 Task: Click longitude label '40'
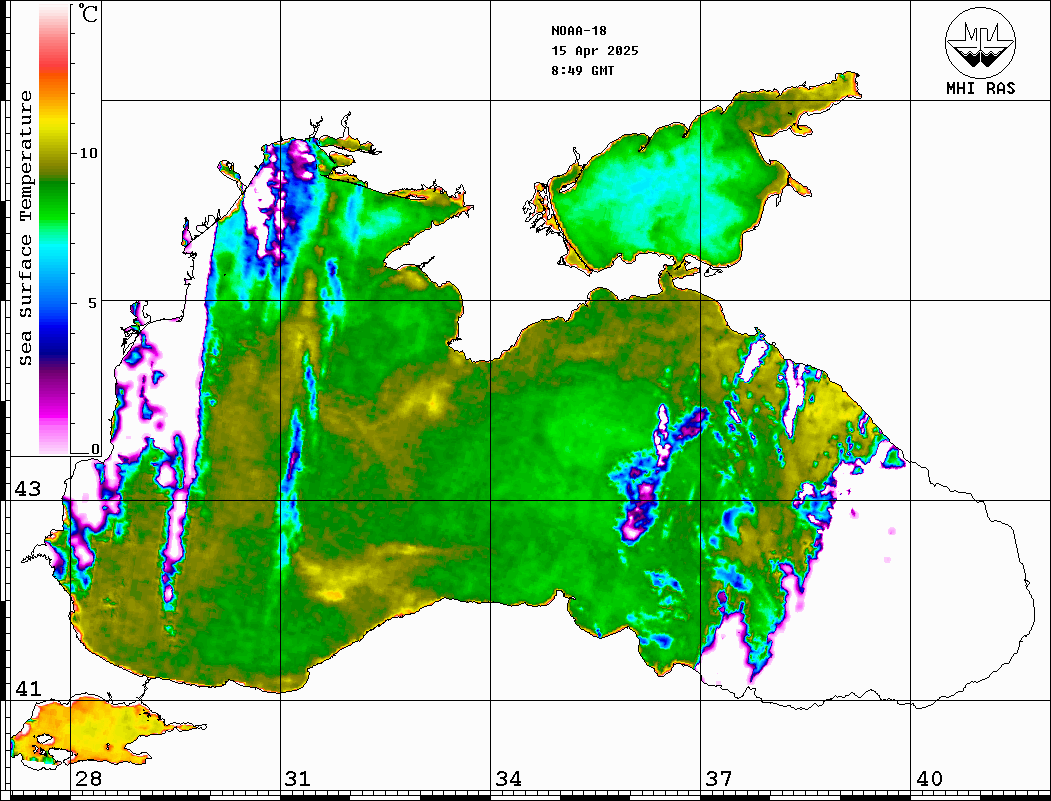pos(929,779)
